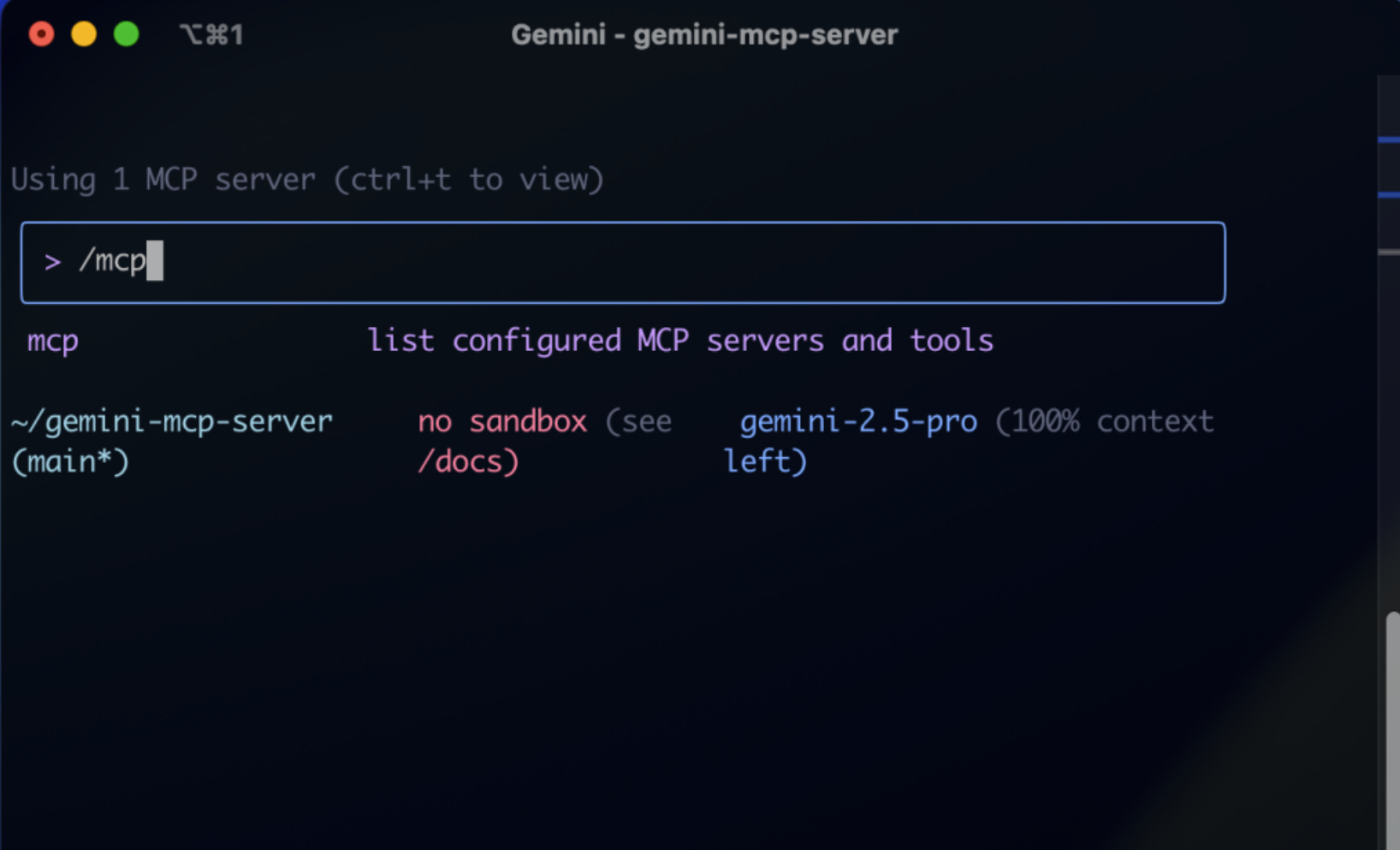Click the vertical scrollbar thumb

(x=1393, y=730)
